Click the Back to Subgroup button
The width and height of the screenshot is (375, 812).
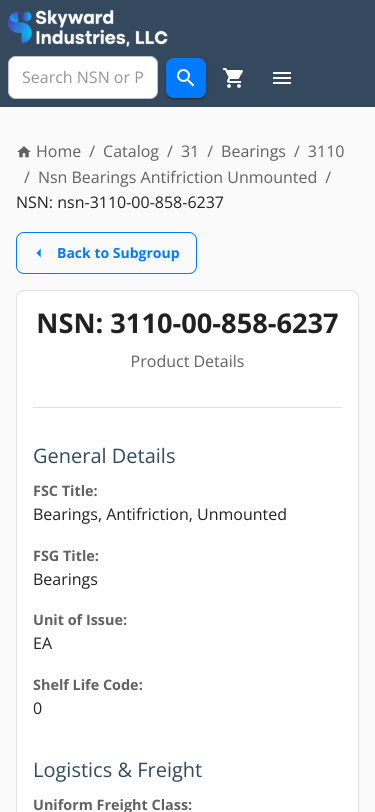pos(107,253)
